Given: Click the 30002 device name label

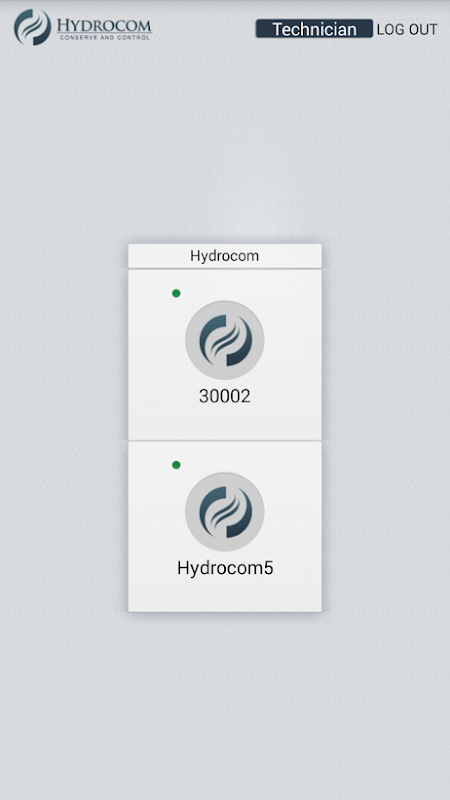Looking at the screenshot, I should (x=224, y=396).
